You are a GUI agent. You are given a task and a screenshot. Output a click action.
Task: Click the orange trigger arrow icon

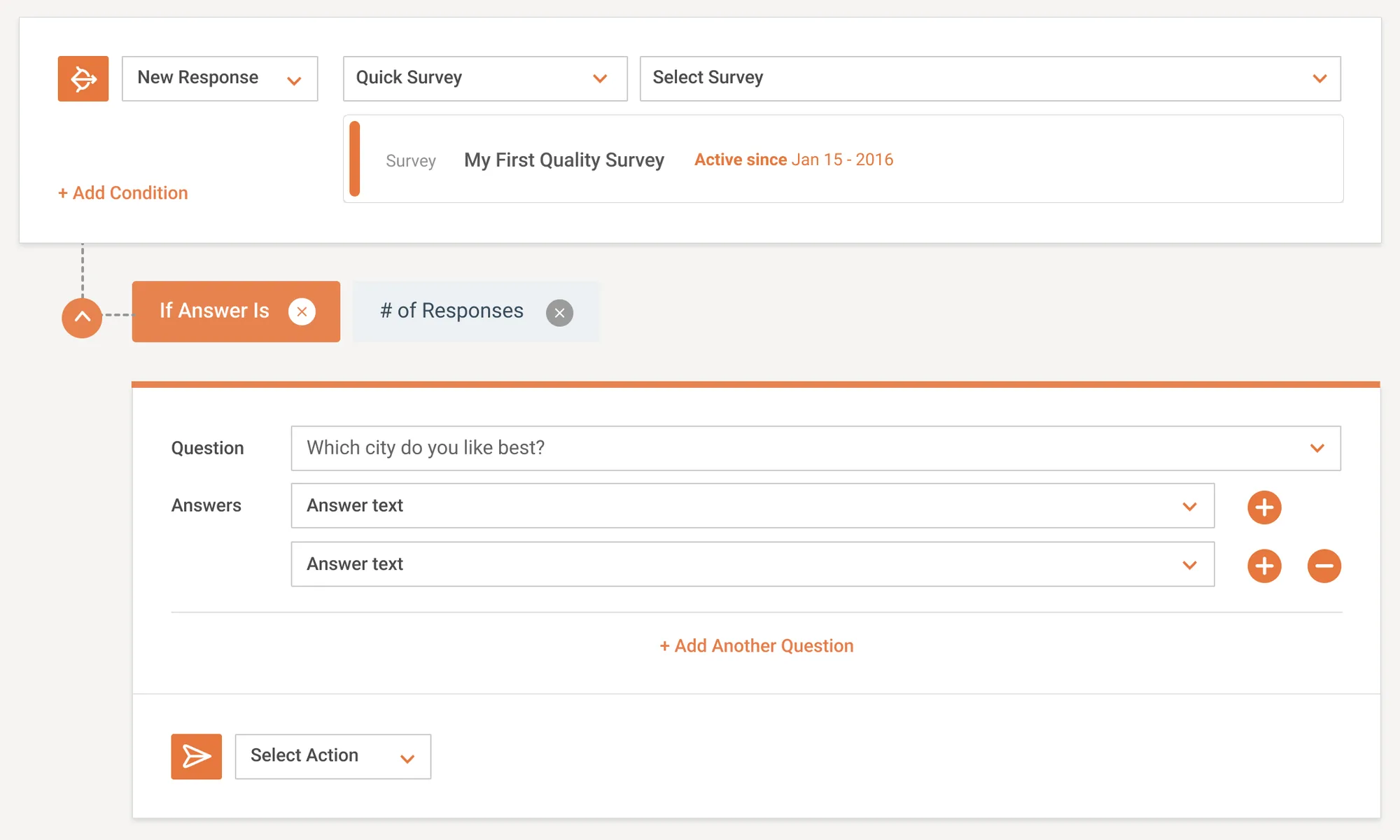tap(83, 78)
